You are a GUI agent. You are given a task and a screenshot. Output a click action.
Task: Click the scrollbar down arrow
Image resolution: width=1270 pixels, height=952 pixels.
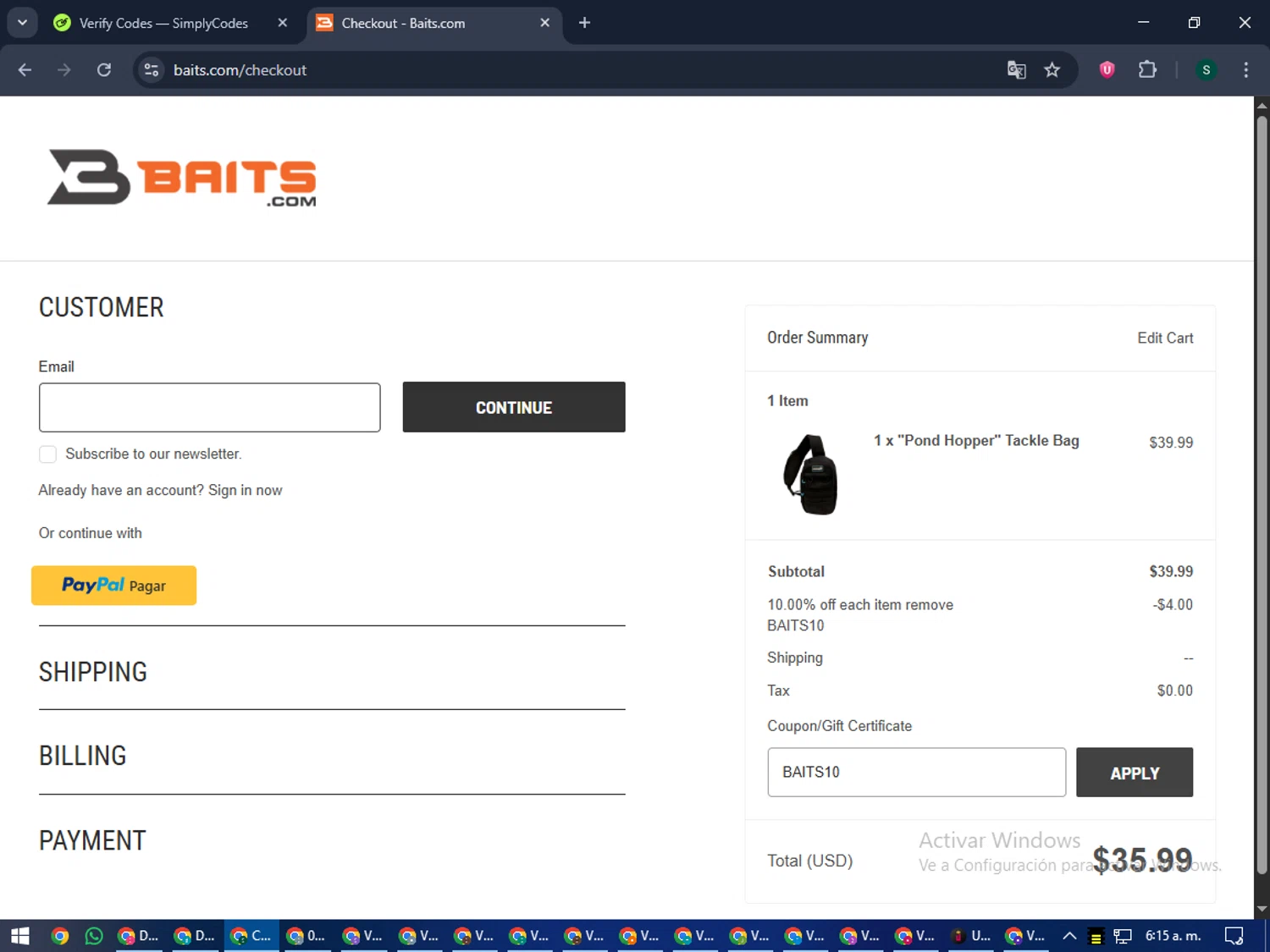1262,910
